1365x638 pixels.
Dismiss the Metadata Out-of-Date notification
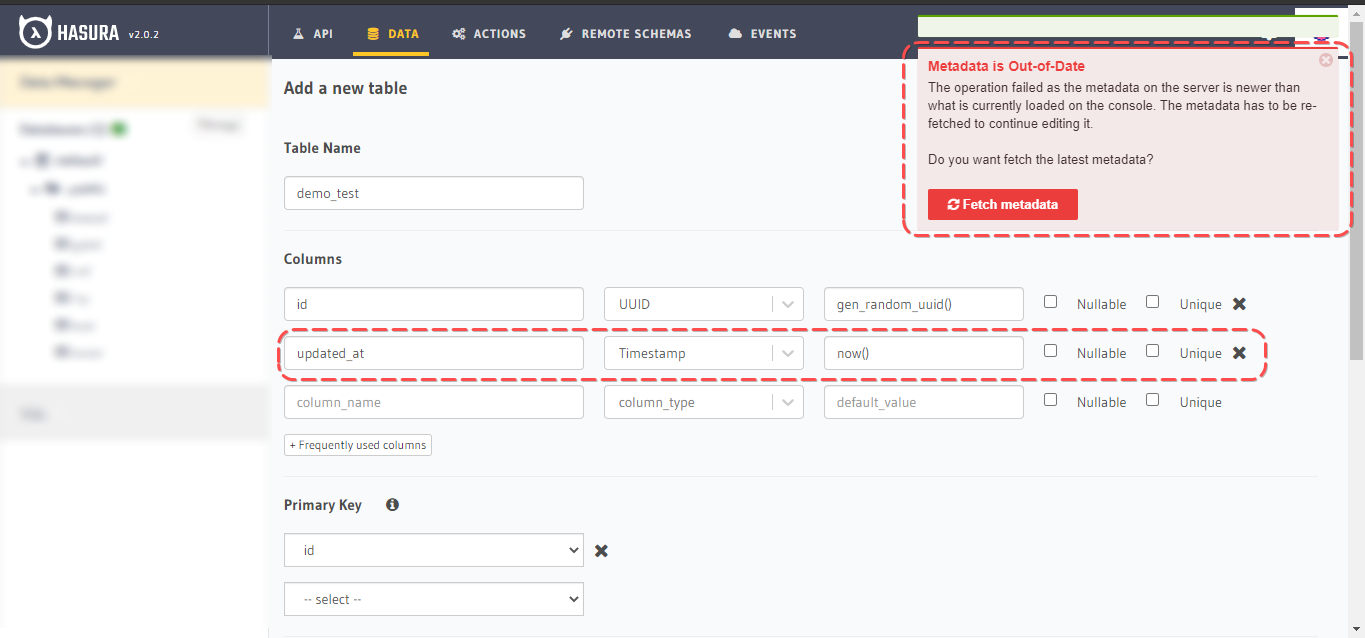1326,60
